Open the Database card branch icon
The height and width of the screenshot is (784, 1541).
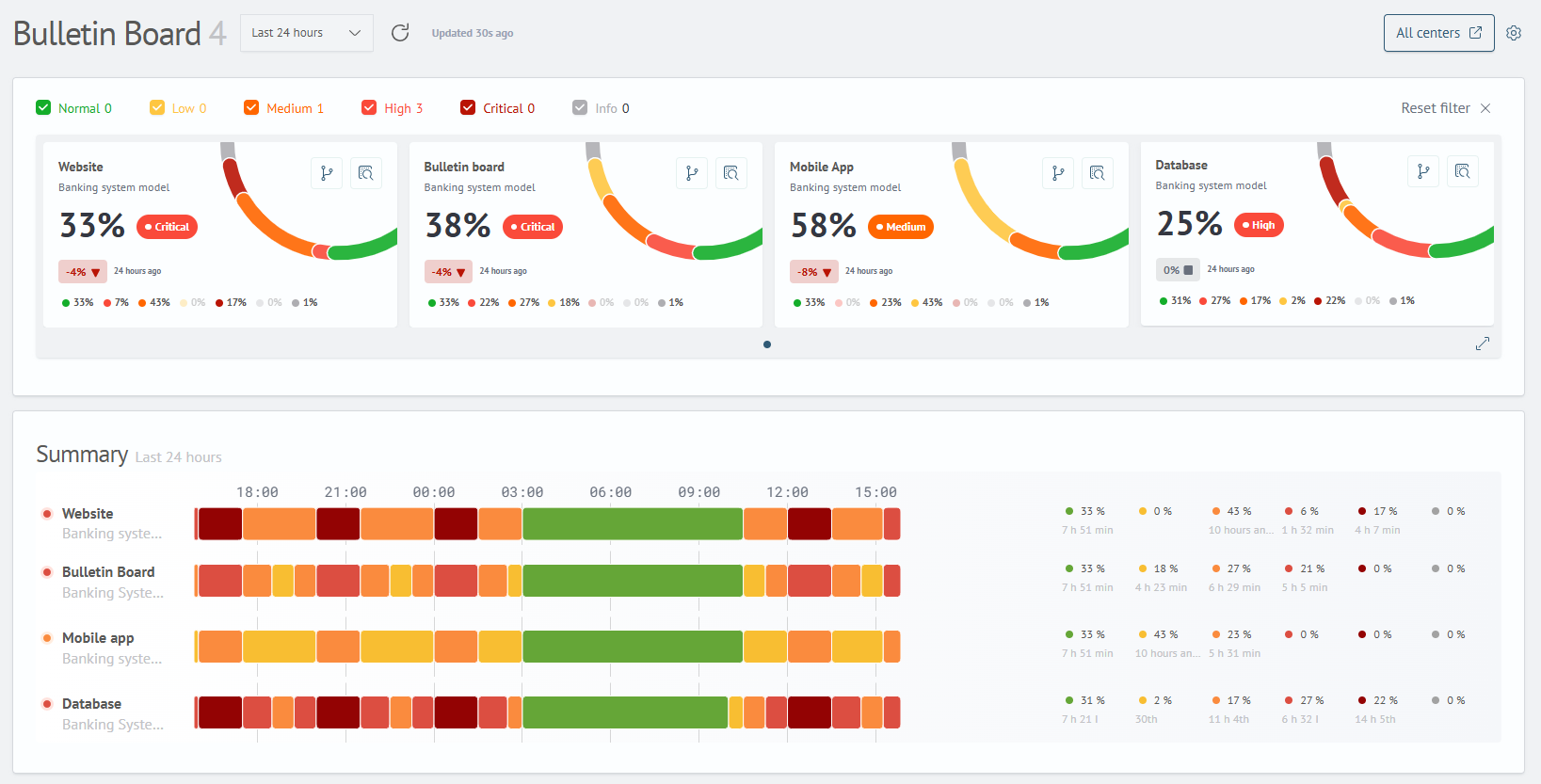(1423, 171)
